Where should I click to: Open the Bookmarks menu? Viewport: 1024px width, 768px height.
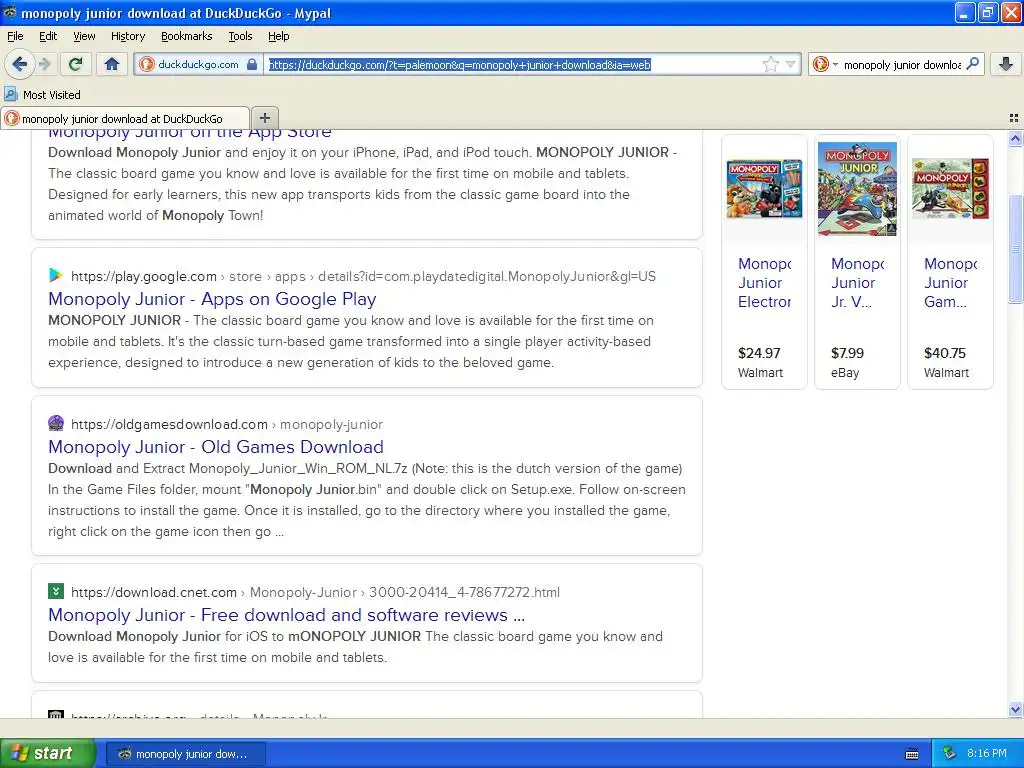pos(187,36)
